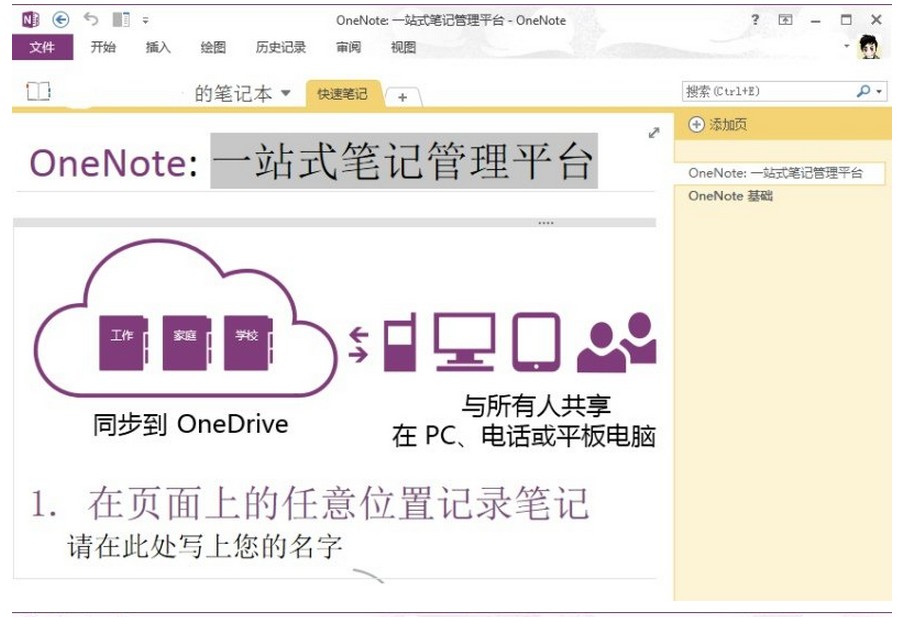Create a new section with plus tab

[x=402, y=97]
